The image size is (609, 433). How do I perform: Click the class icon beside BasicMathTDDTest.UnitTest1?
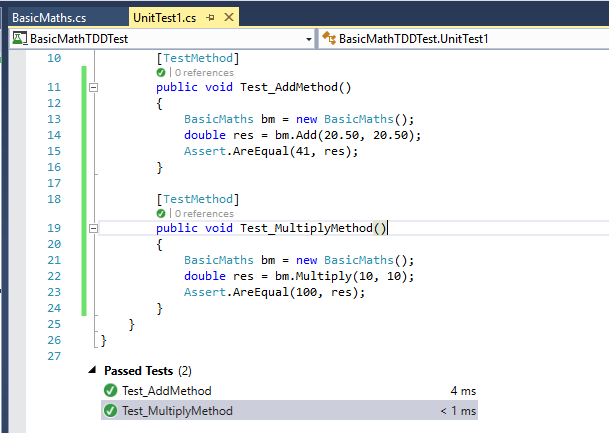329,38
